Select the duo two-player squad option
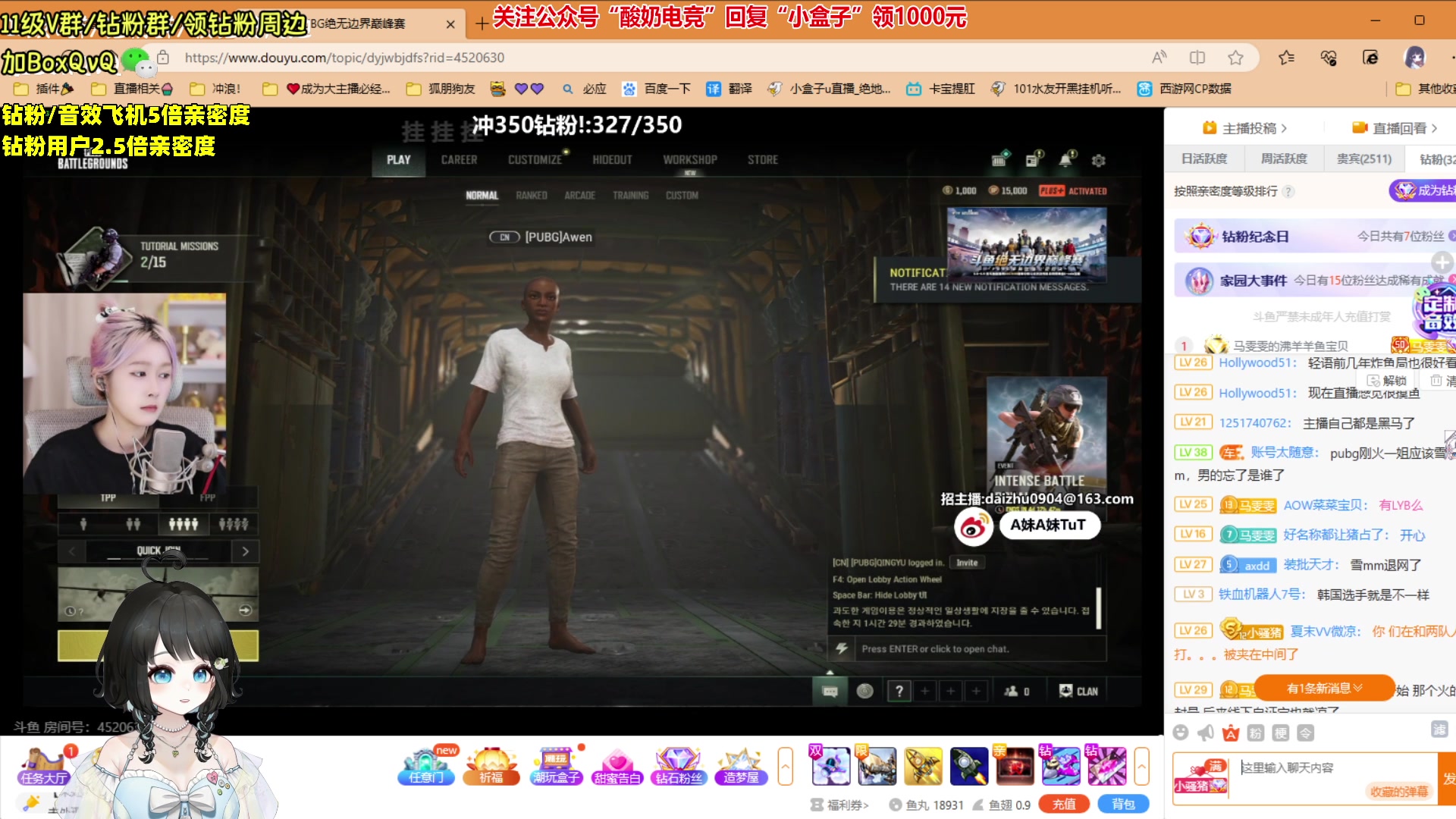This screenshot has height=819, width=1456. [x=133, y=524]
